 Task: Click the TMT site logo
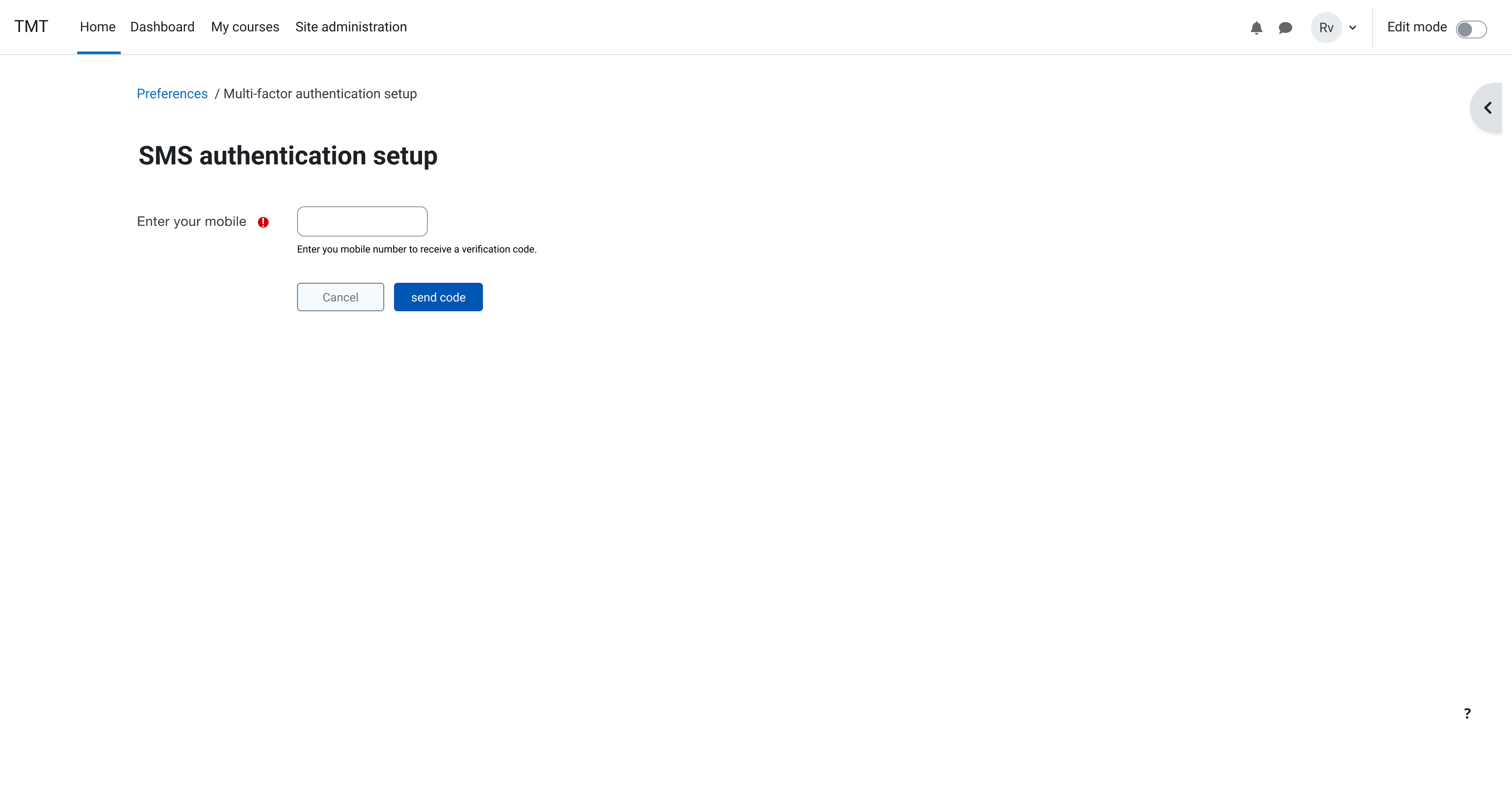pyautogui.click(x=31, y=26)
